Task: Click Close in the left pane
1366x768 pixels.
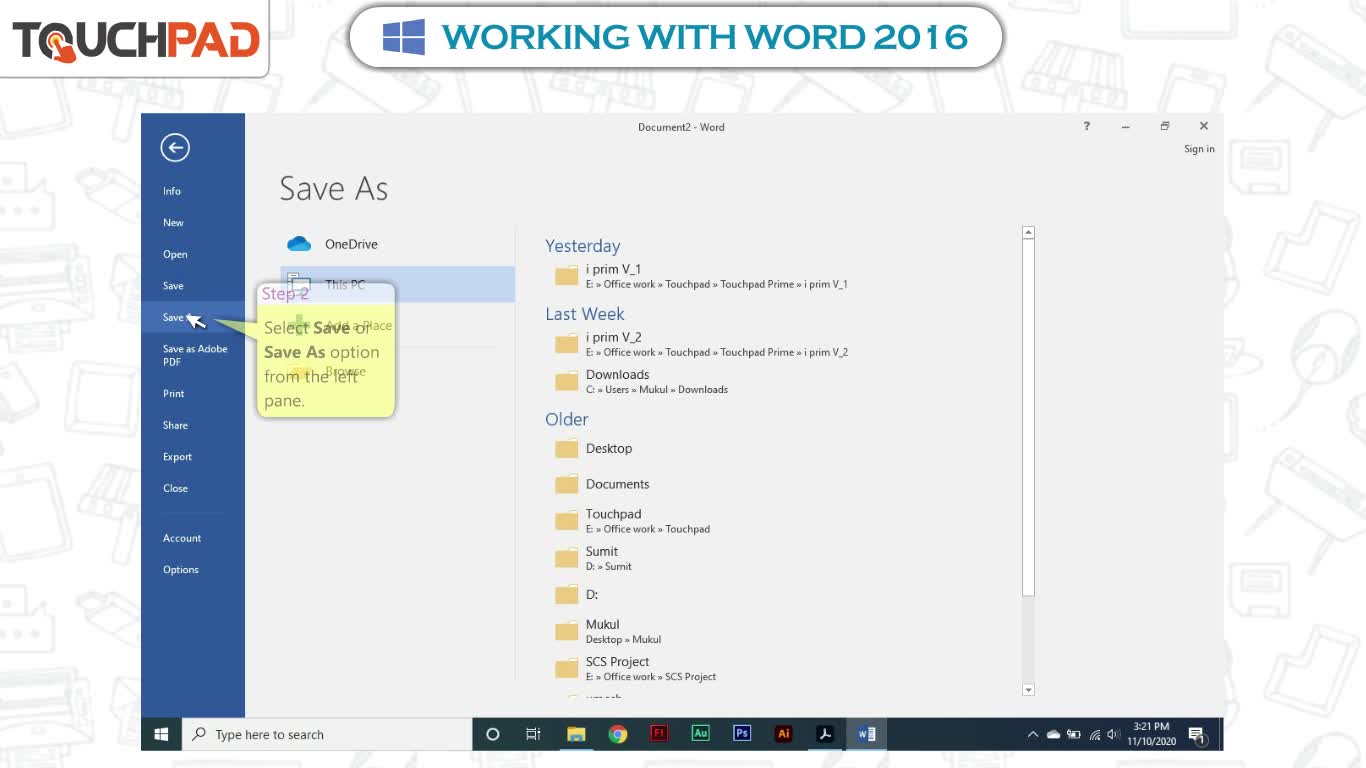Action: tap(175, 488)
